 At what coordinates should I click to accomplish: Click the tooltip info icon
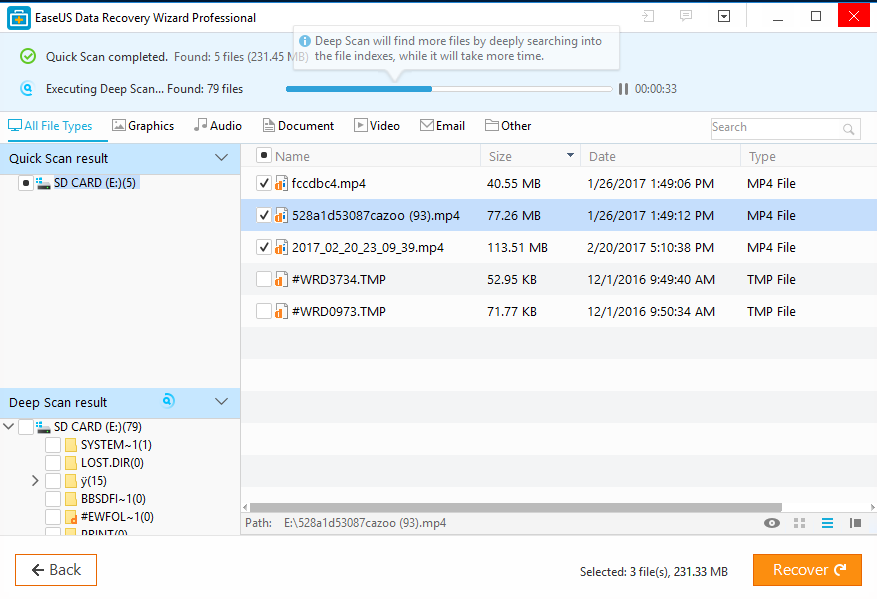[x=305, y=41]
